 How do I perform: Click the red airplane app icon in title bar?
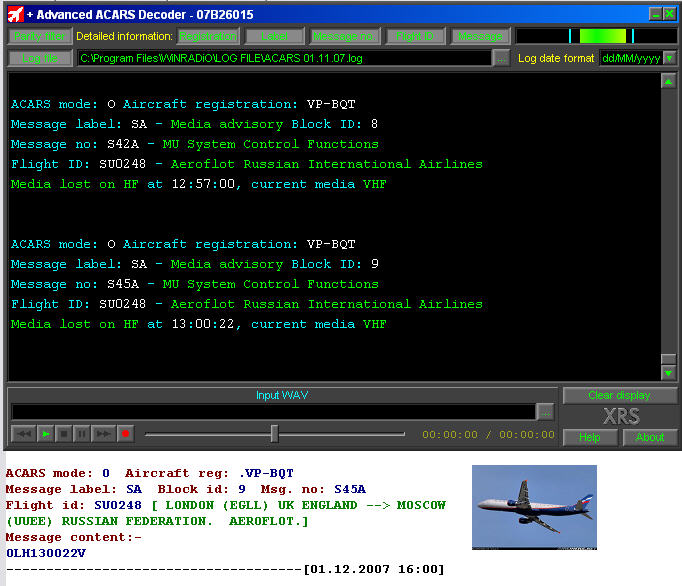coord(16,14)
